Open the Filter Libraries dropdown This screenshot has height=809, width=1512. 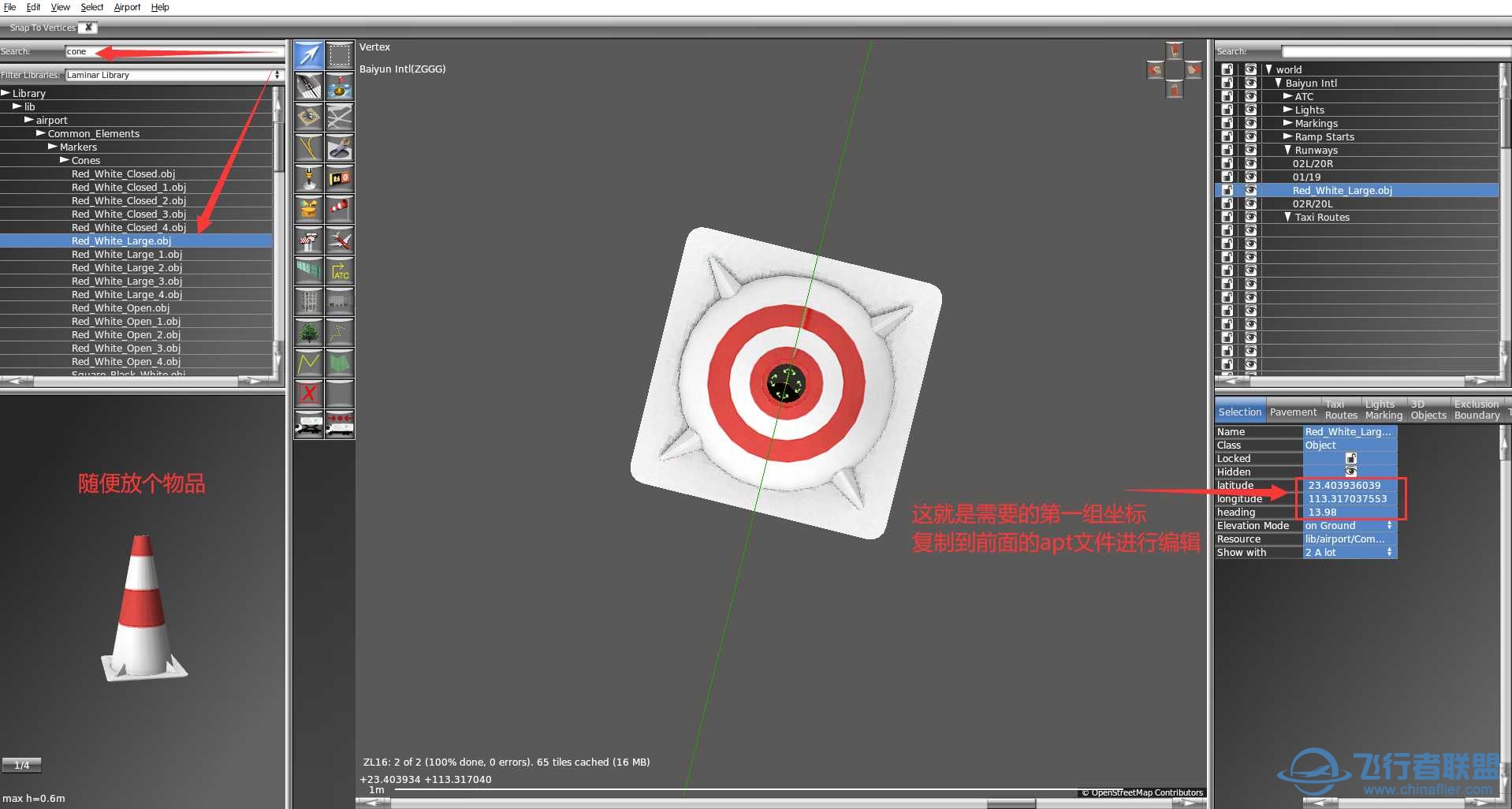173,75
